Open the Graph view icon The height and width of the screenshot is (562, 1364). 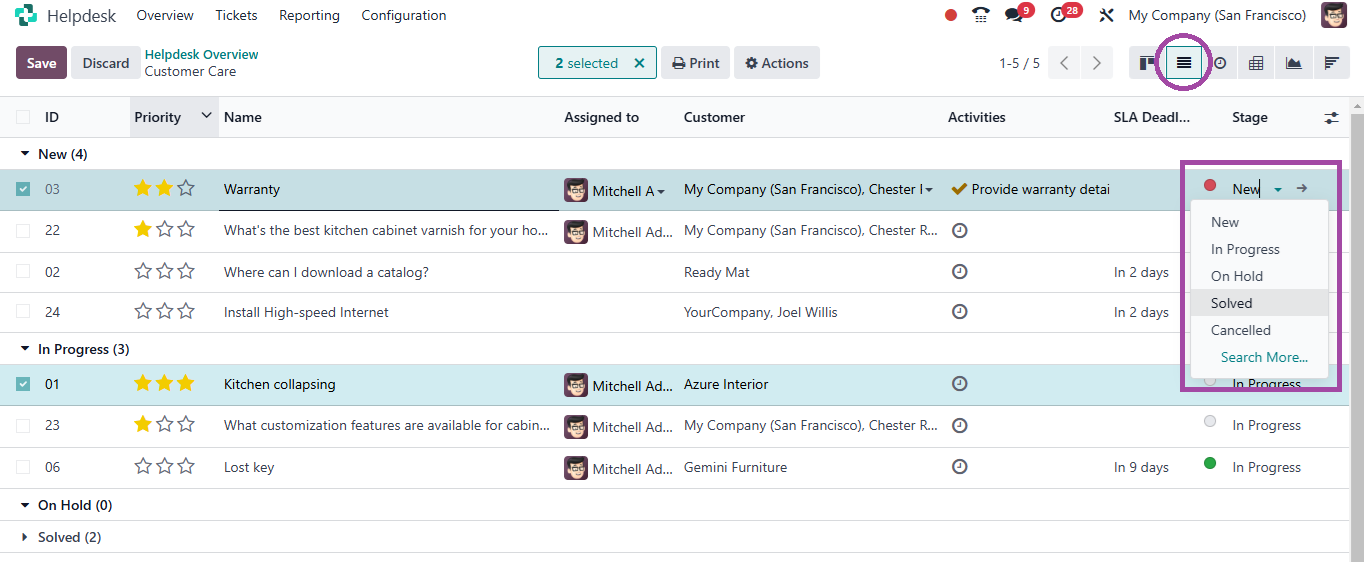pos(1293,63)
